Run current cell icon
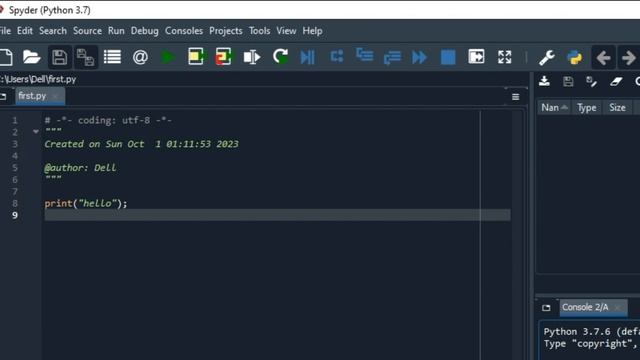The image size is (640, 360). [x=196, y=57]
